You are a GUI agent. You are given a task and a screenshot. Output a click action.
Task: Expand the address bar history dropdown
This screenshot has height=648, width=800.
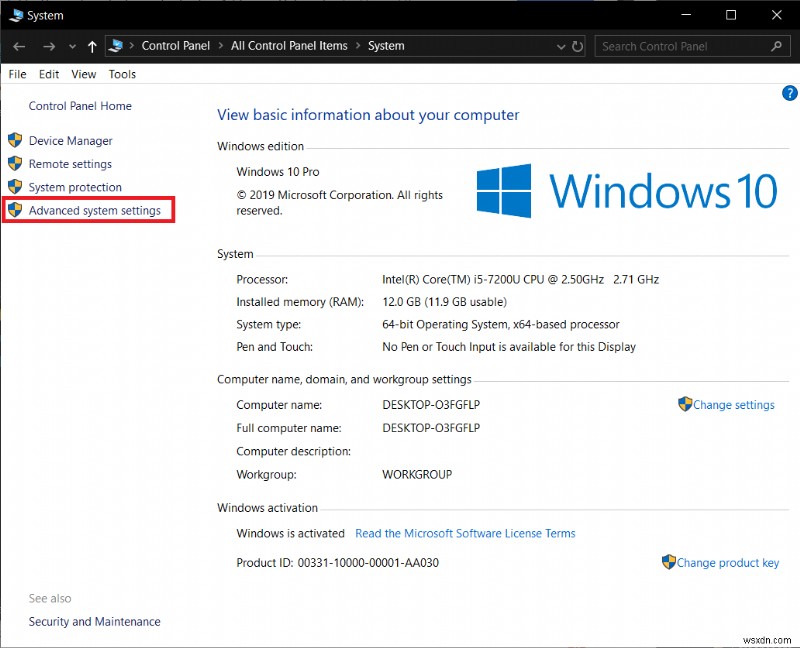coord(561,46)
